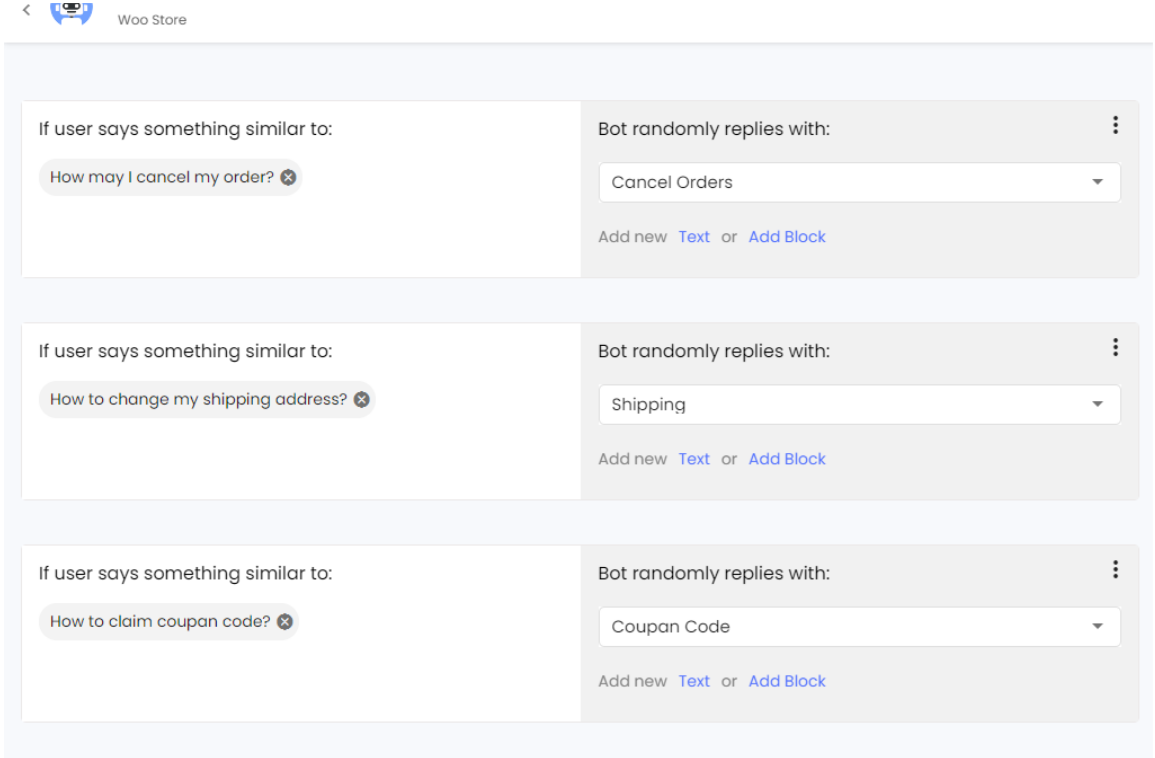Open the Cancel Orders block dropdown
The height and width of the screenshot is (758, 1155).
coord(859,182)
